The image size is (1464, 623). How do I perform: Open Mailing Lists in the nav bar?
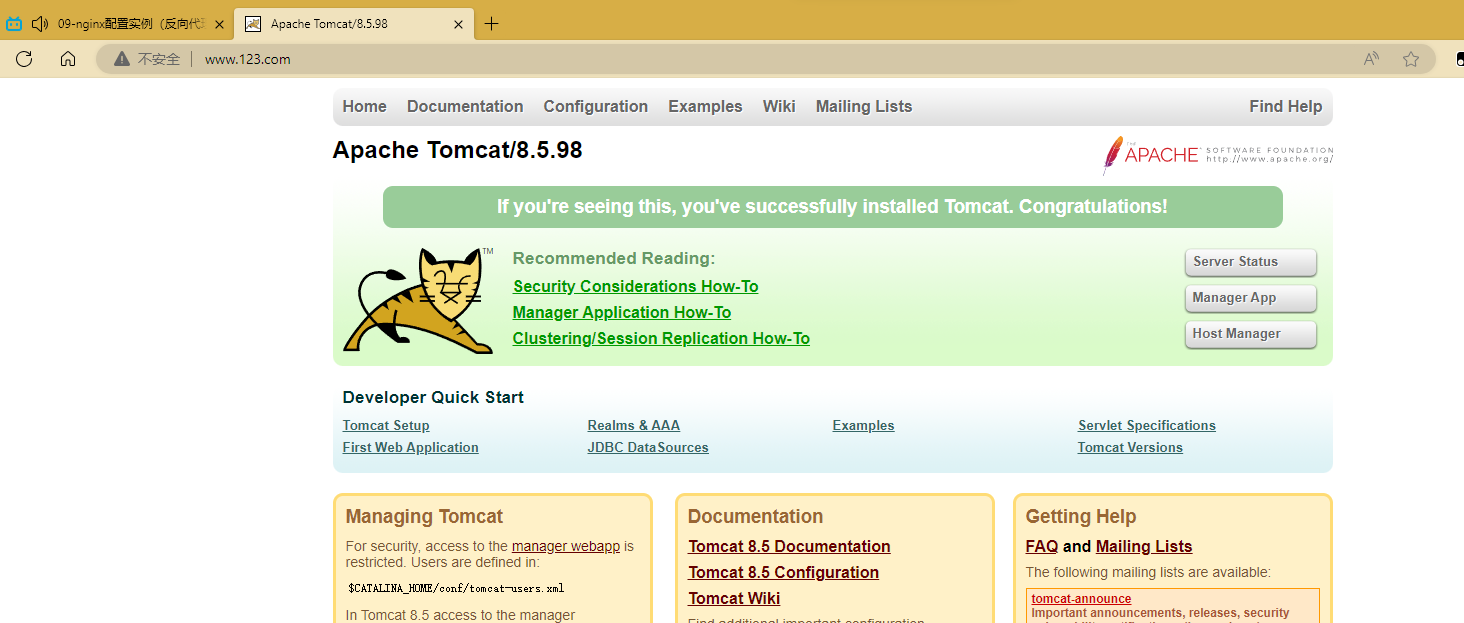click(864, 106)
